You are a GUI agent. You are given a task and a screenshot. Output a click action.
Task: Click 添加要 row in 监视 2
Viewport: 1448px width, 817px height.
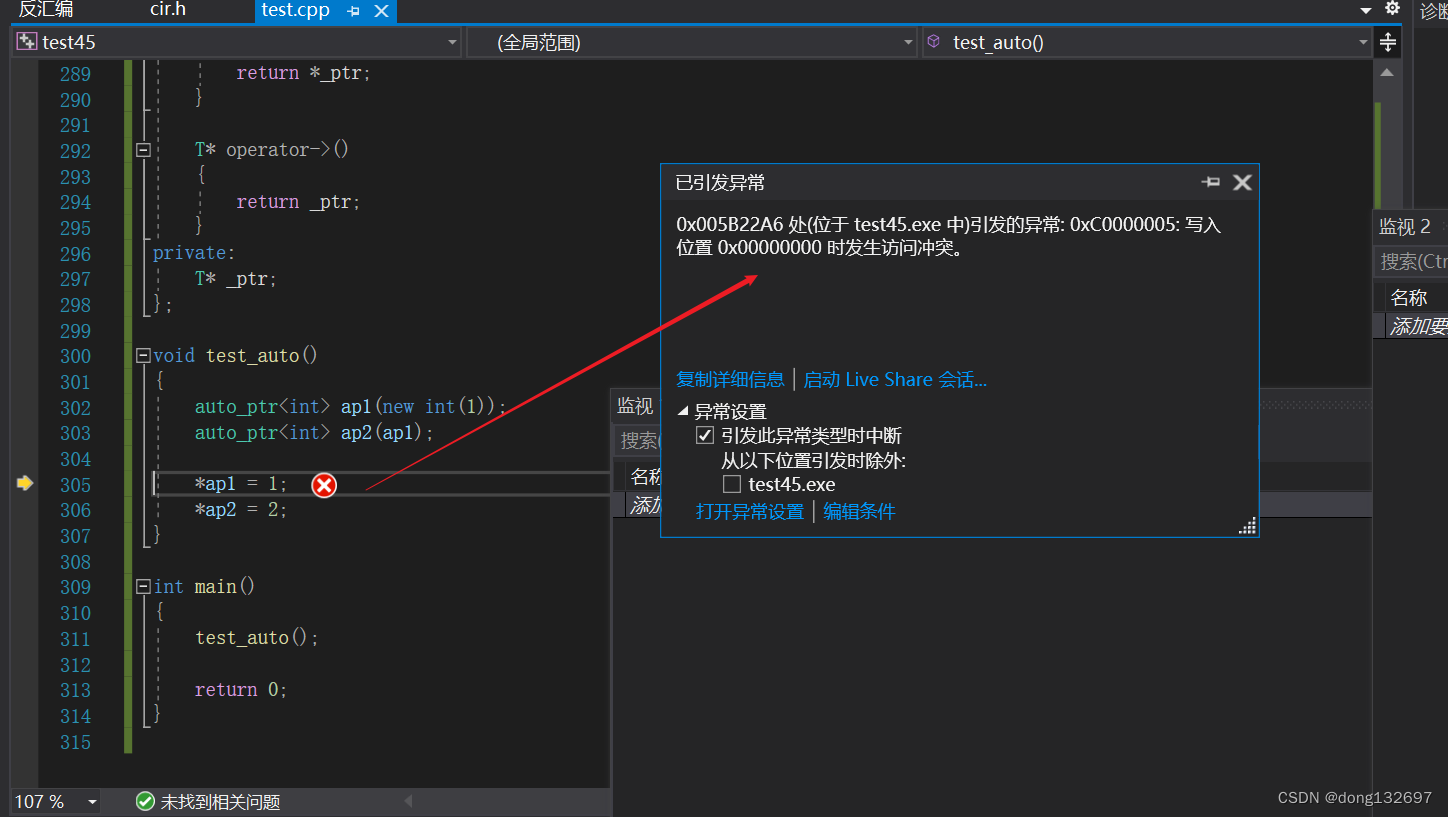[1417, 326]
